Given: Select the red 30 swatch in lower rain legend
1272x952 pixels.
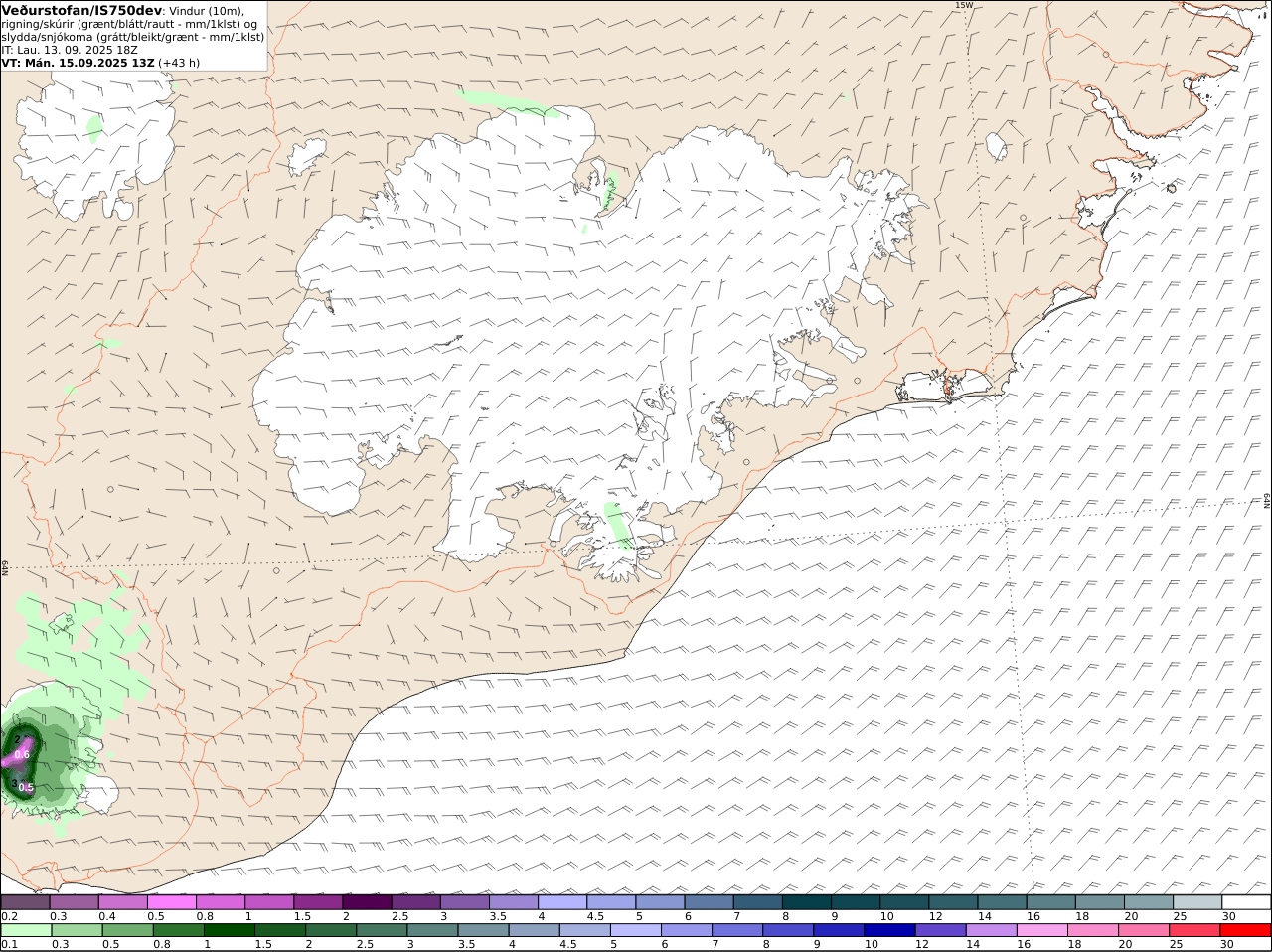Looking at the screenshot, I should coord(1245,931).
